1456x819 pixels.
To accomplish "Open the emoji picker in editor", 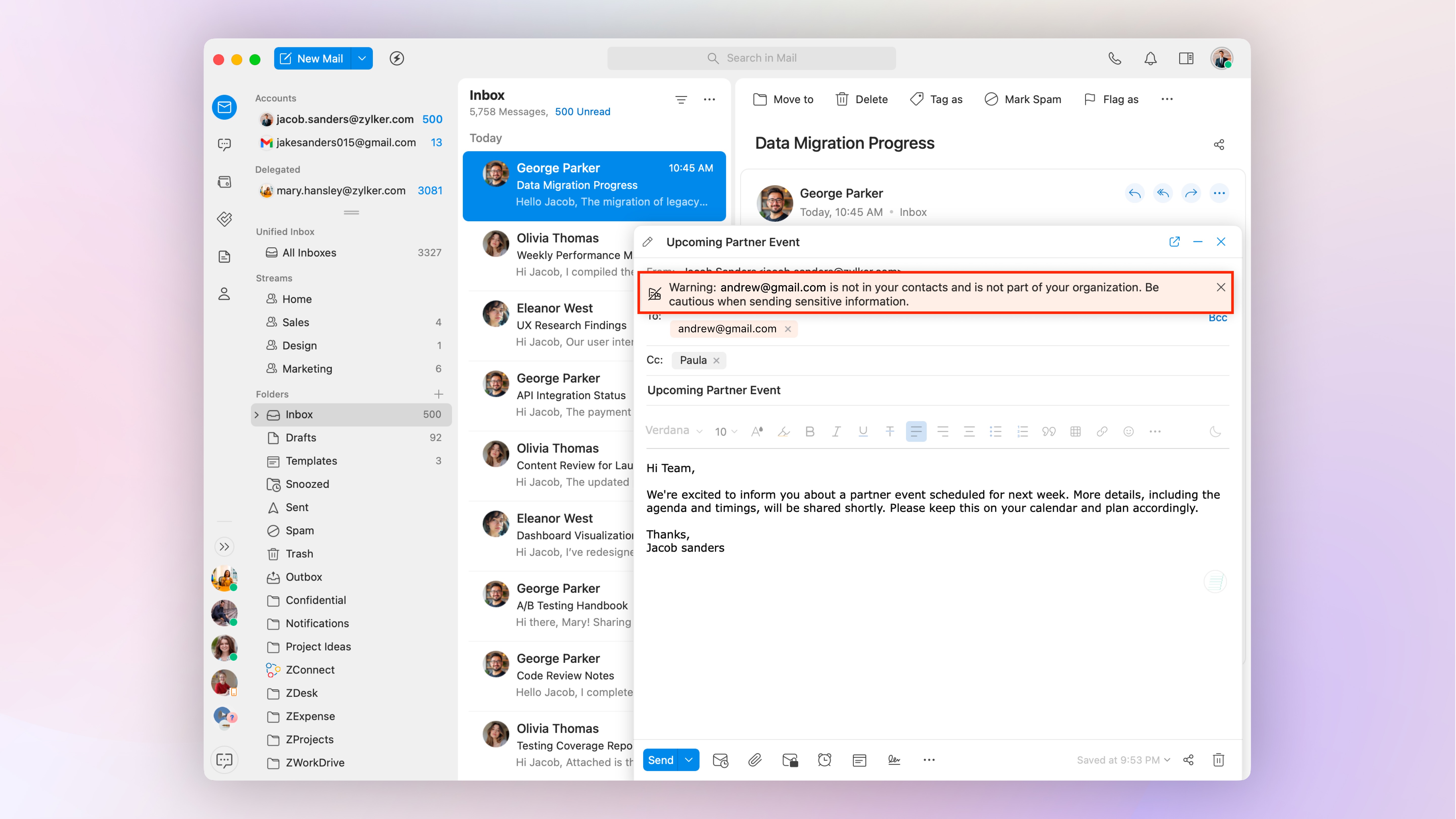I will pyautogui.click(x=1129, y=432).
